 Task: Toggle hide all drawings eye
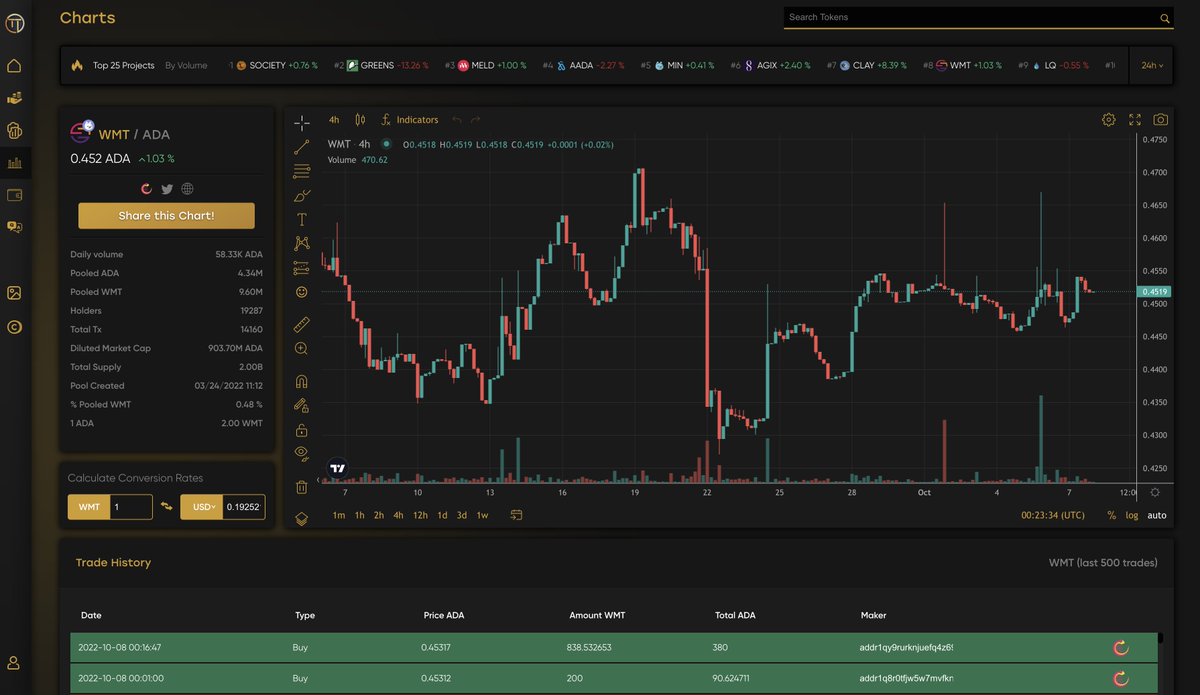point(301,453)
